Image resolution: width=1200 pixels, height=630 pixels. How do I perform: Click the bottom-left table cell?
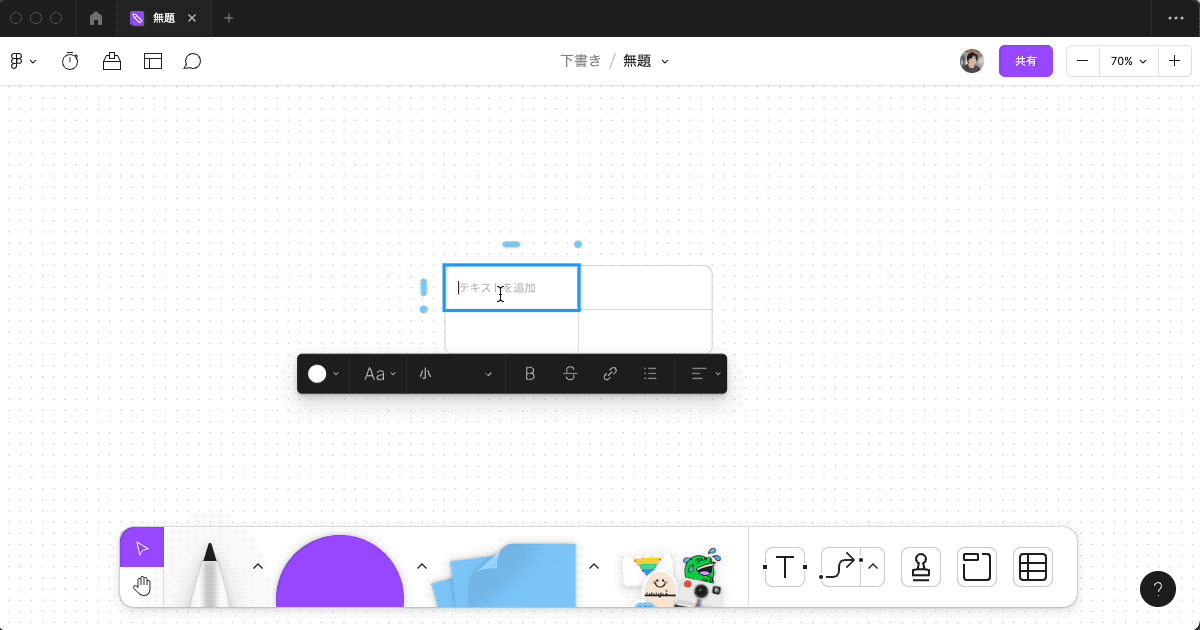click(x=511, y=331)
